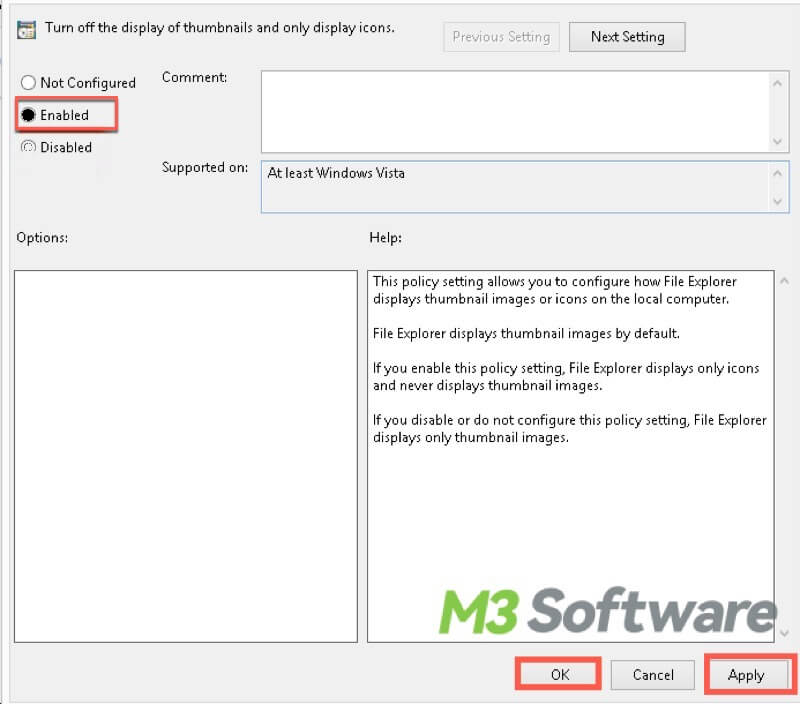The image size is (800, 704).
Task: Click inside the Comment text box
Action: [515, 112]
